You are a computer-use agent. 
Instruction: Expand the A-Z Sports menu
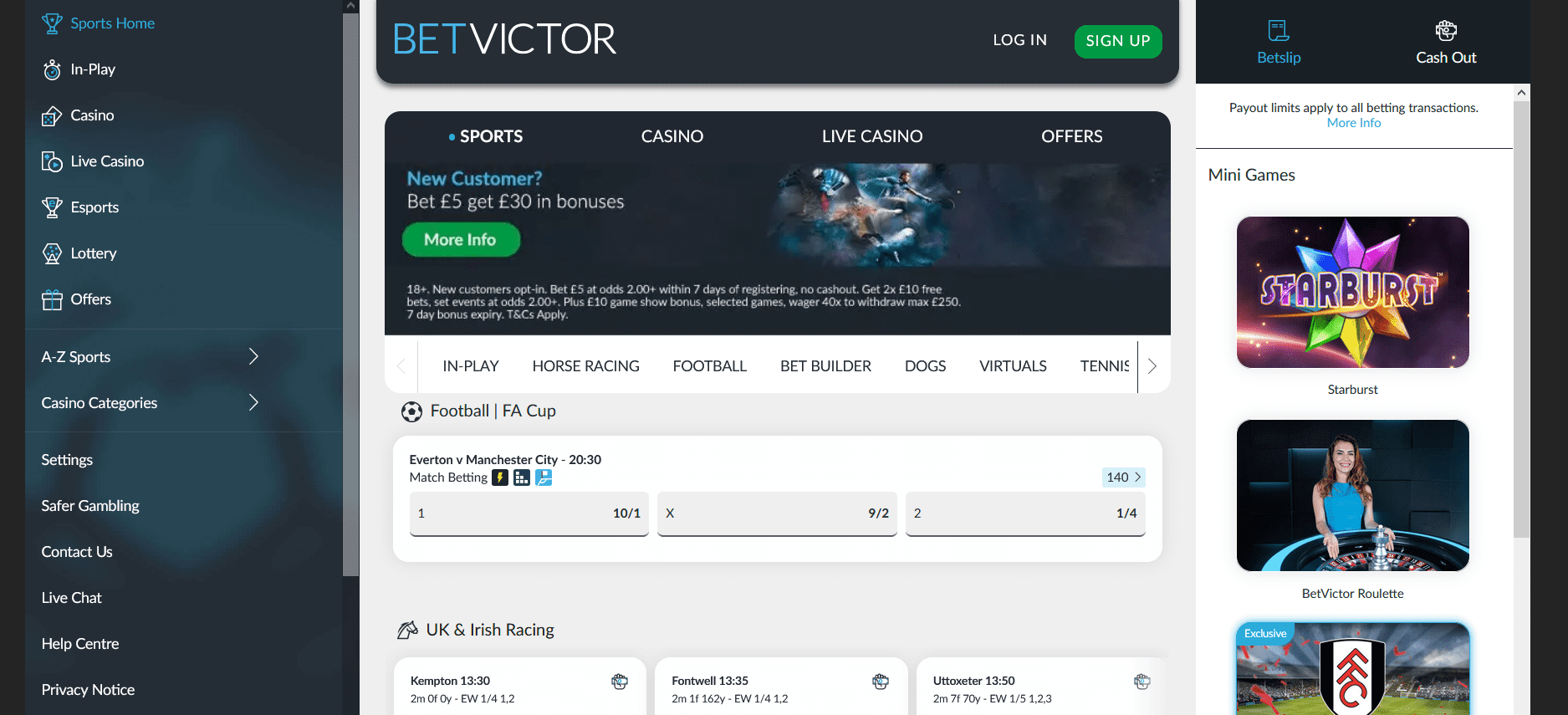(151, 357)
